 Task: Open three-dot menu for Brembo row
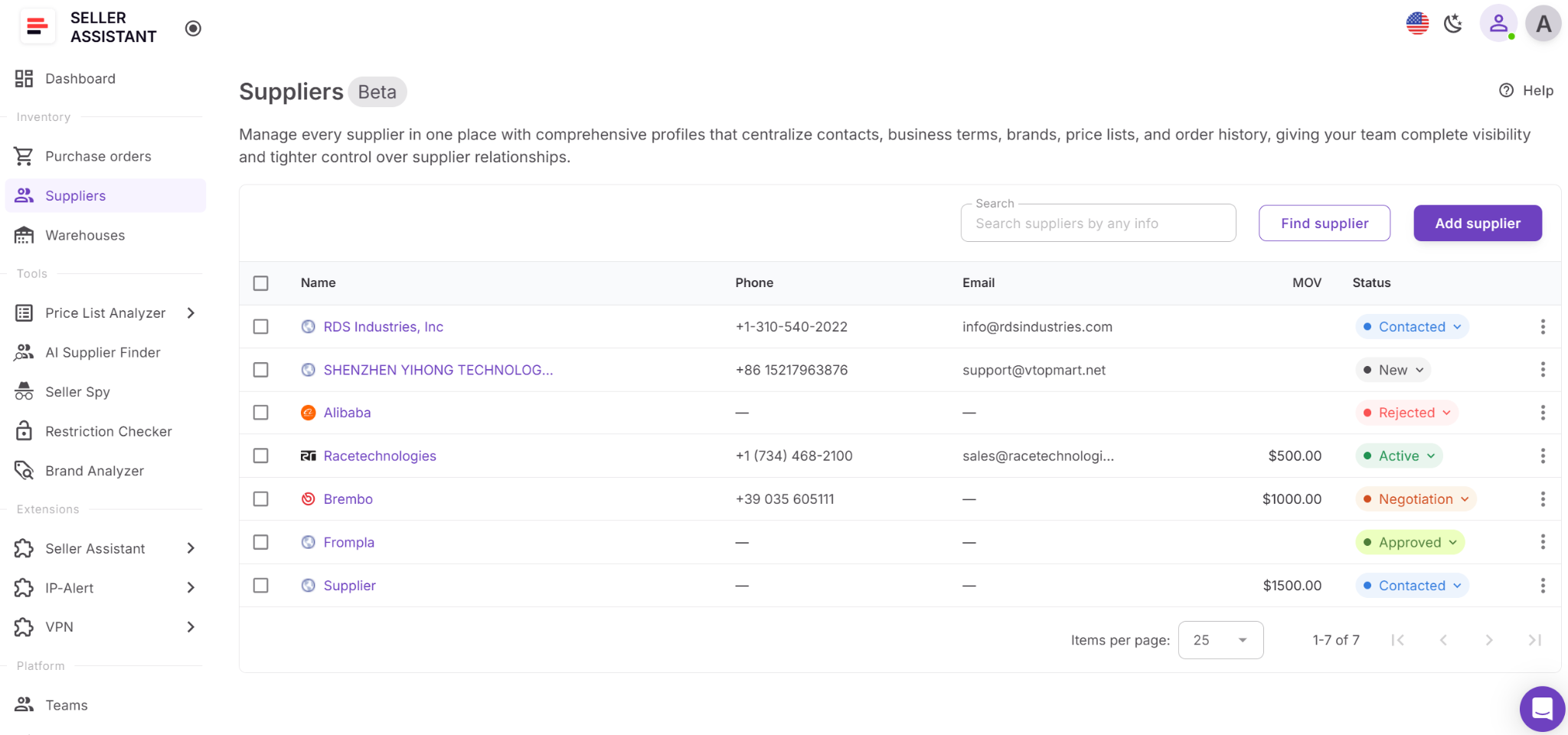(1543, 499)
